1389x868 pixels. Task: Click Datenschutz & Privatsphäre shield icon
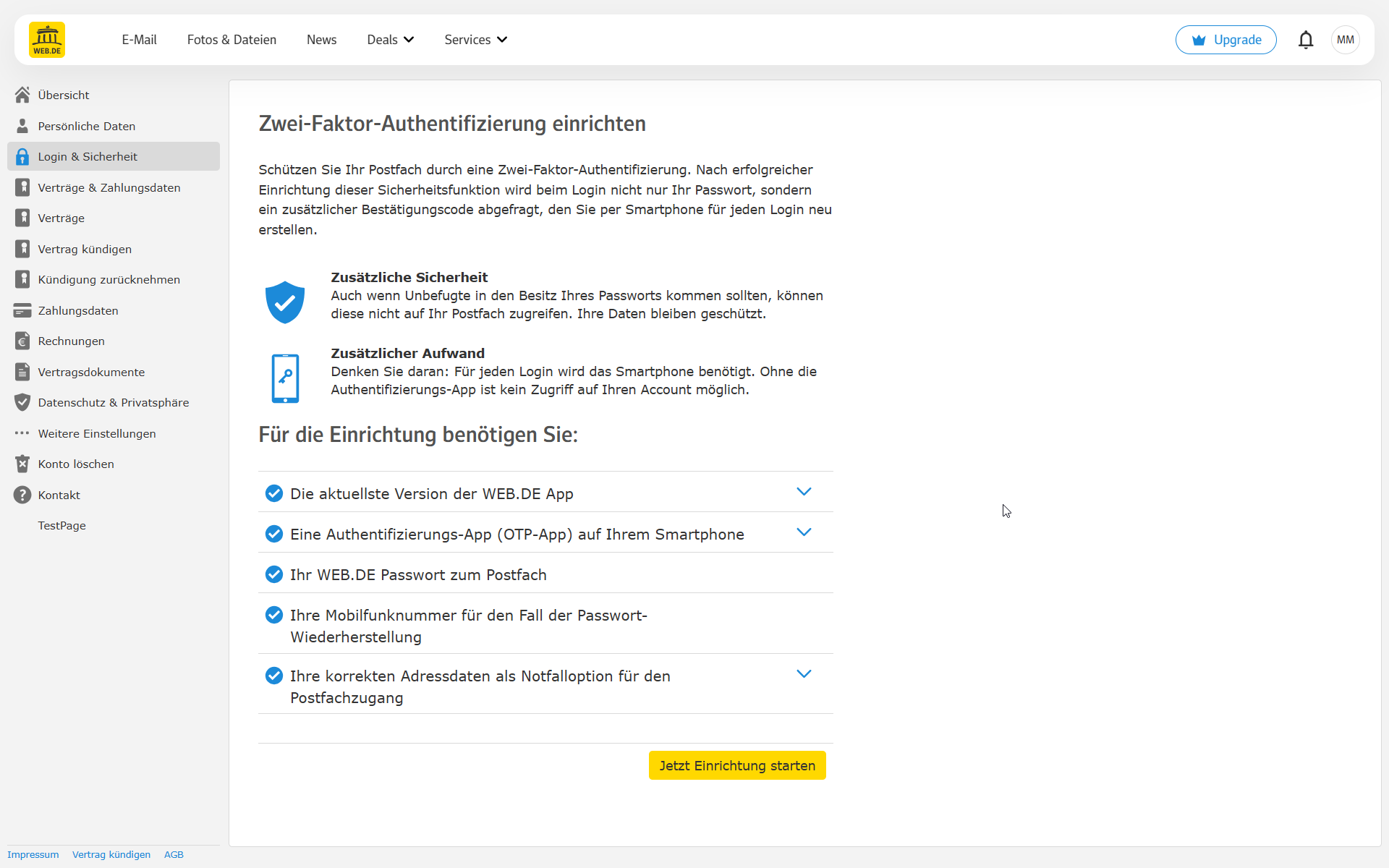point(22,402)
